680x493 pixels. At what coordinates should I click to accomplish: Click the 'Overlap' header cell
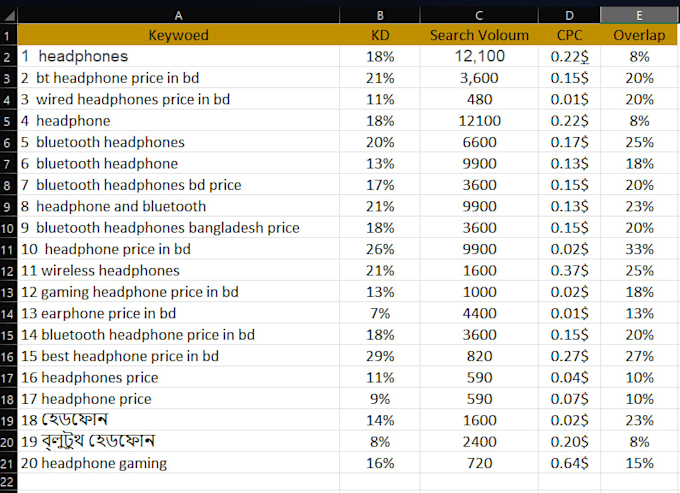click(639, 35)
